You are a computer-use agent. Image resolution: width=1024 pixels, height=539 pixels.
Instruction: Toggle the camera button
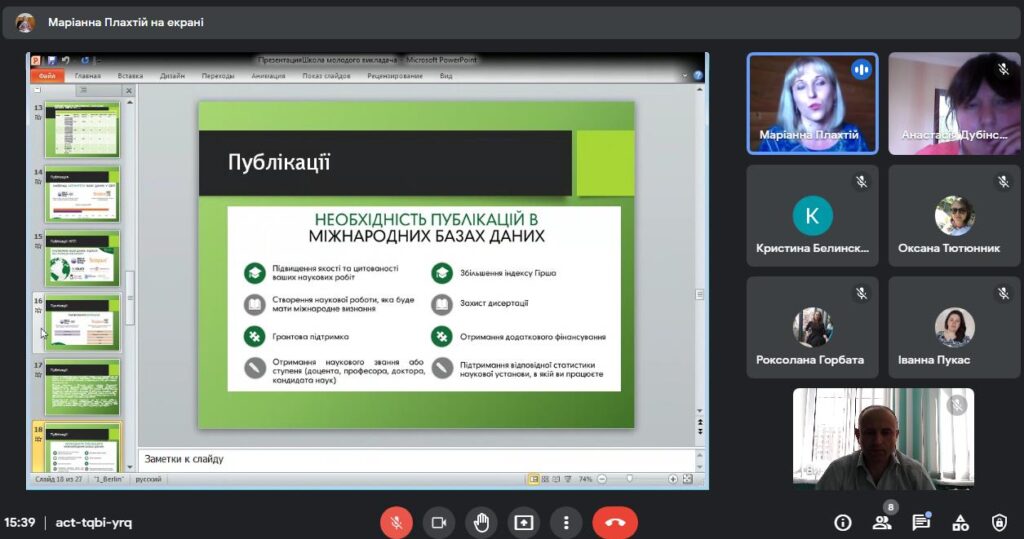pyautogui.click(x=438, y=522)
